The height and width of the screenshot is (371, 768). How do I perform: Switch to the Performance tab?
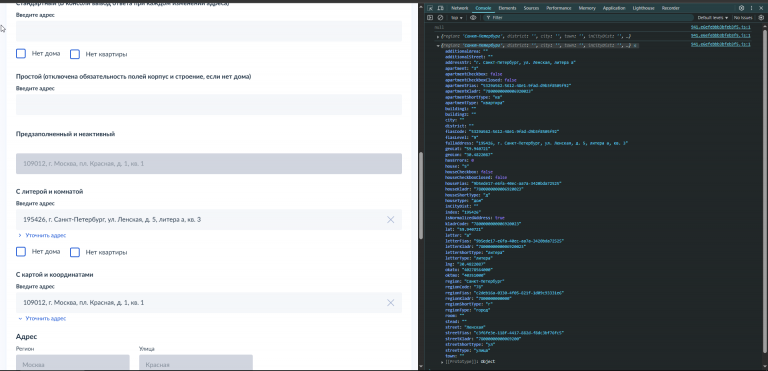559,8
